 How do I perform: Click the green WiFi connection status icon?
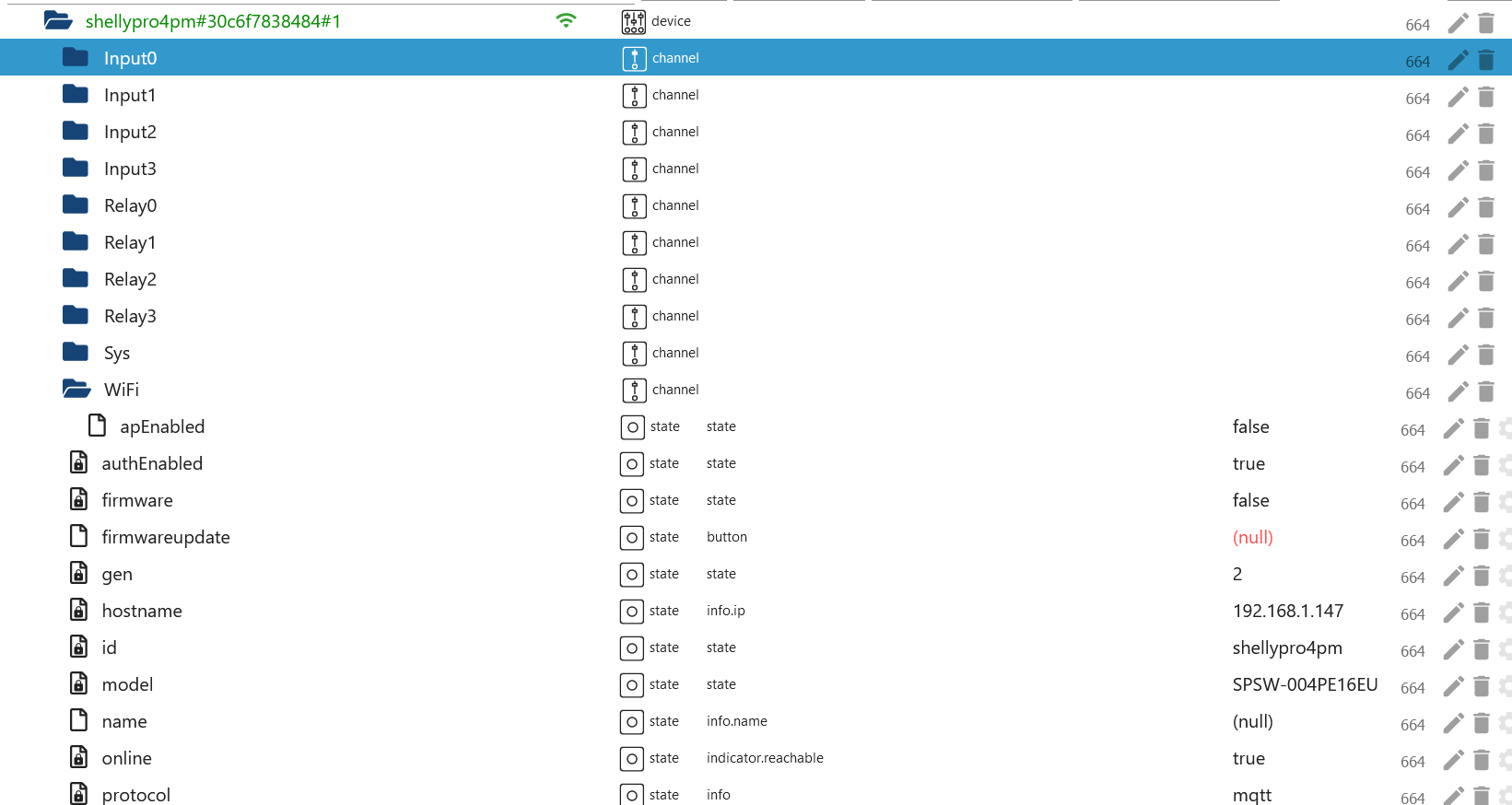click(567, 20)
